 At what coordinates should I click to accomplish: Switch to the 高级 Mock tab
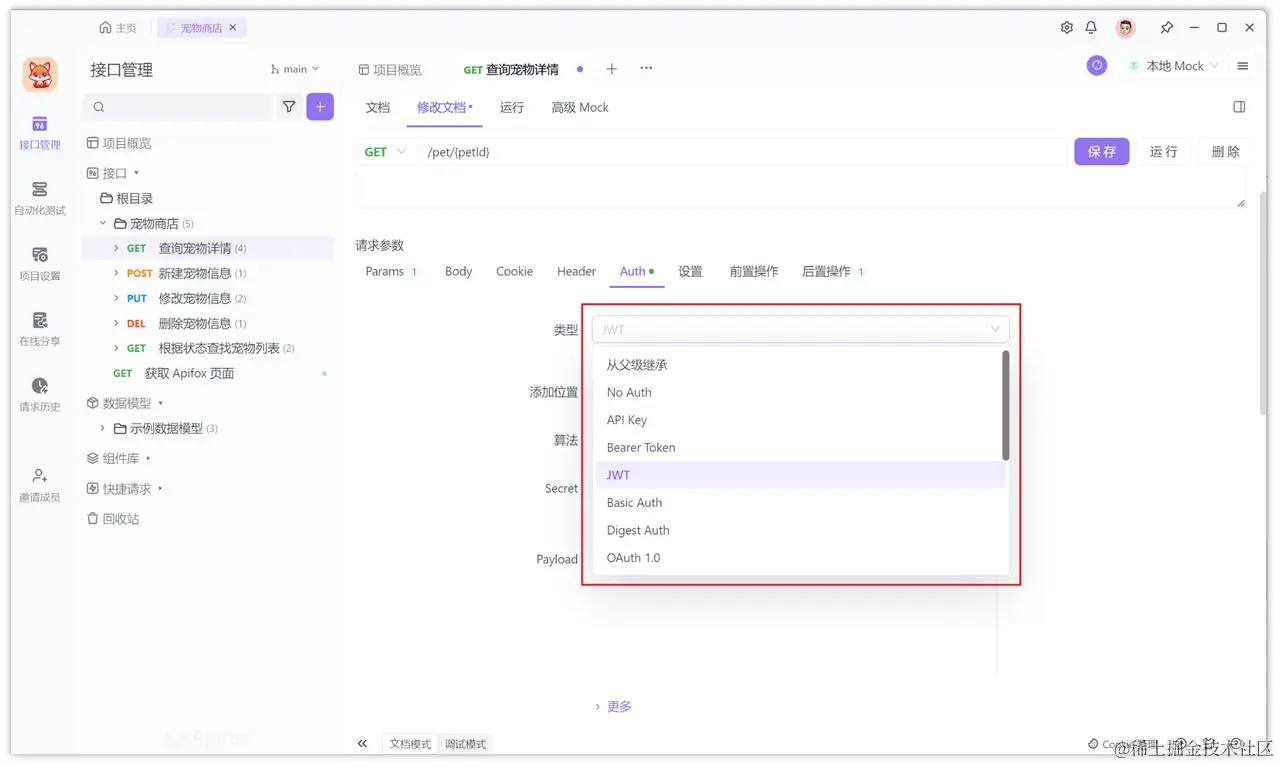coord(579,107)
